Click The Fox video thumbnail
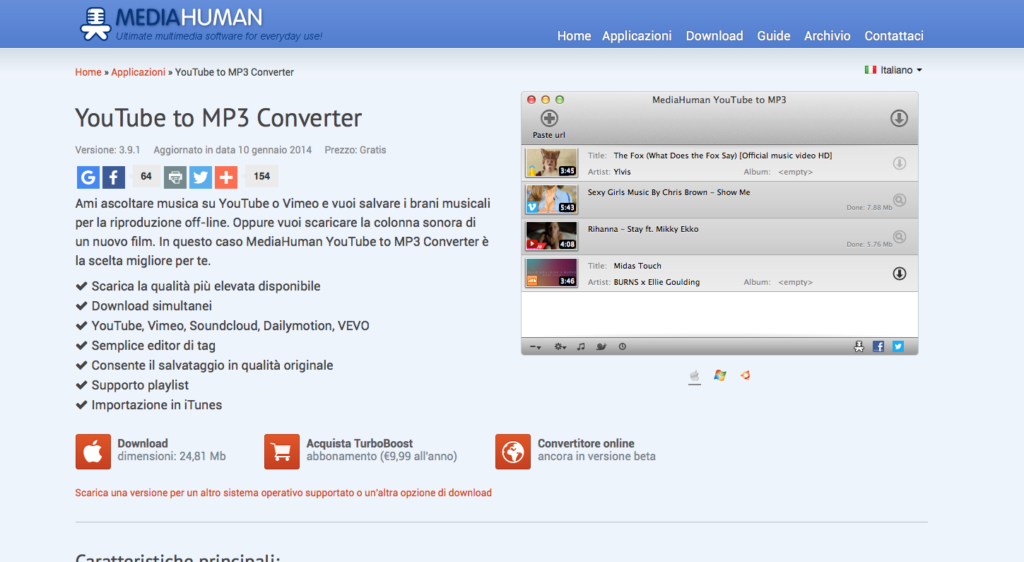 coord(551,163)
